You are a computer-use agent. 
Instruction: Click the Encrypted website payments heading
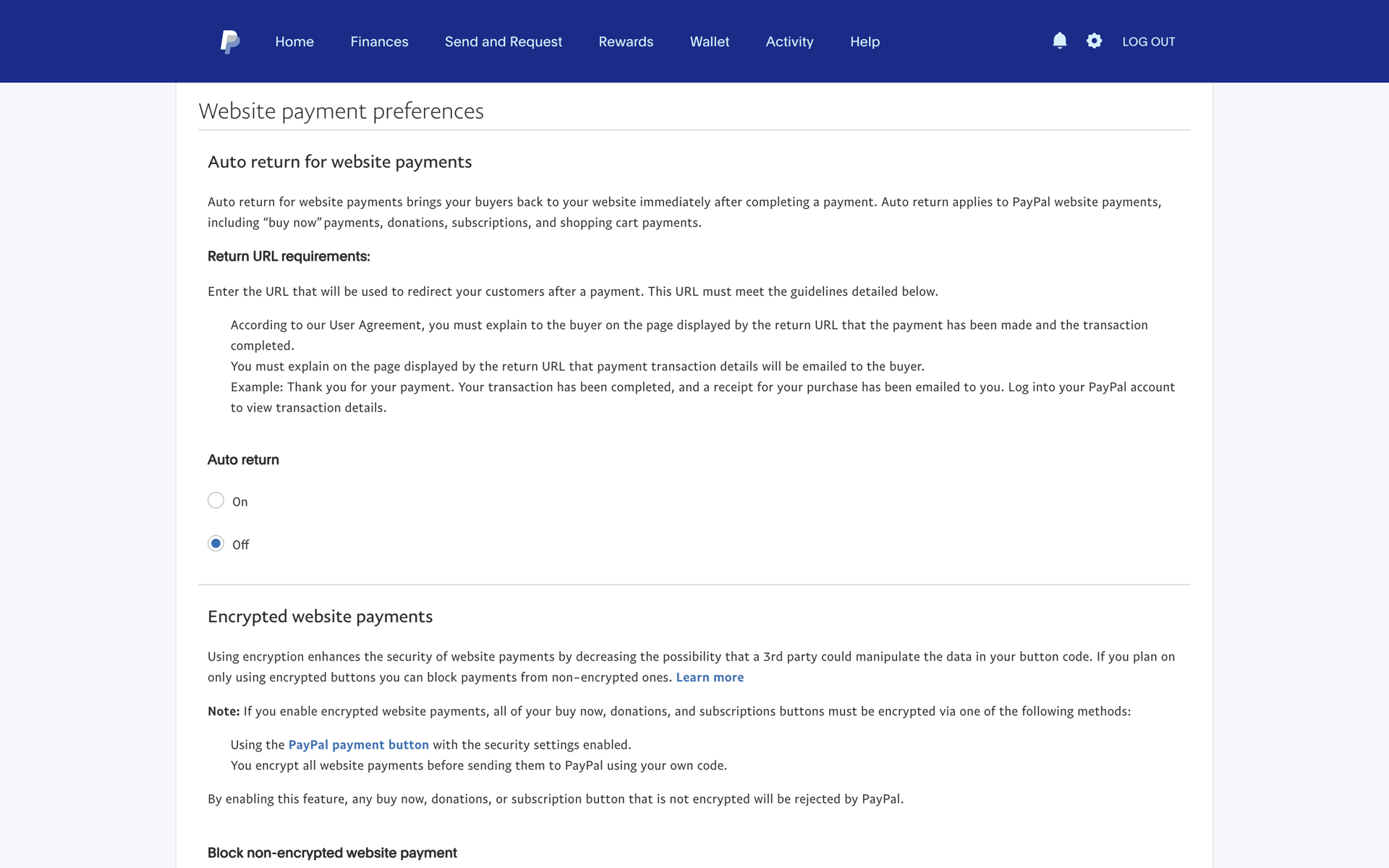click(320, 616)
